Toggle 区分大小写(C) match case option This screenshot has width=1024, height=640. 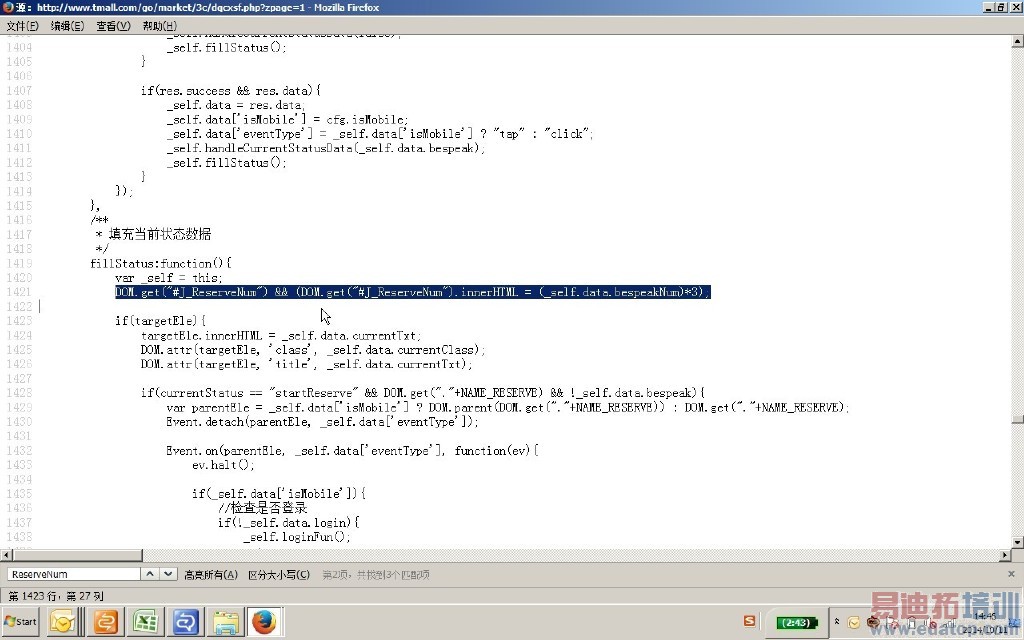pos(279,574)
